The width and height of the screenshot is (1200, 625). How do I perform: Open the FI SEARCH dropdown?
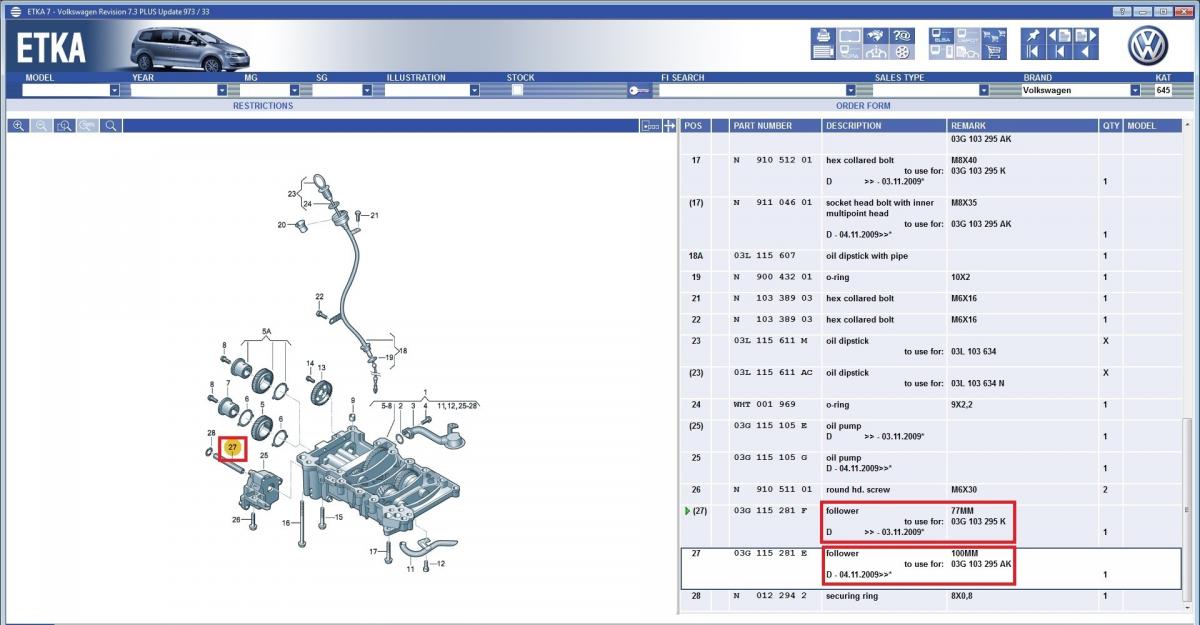[850, 90]
